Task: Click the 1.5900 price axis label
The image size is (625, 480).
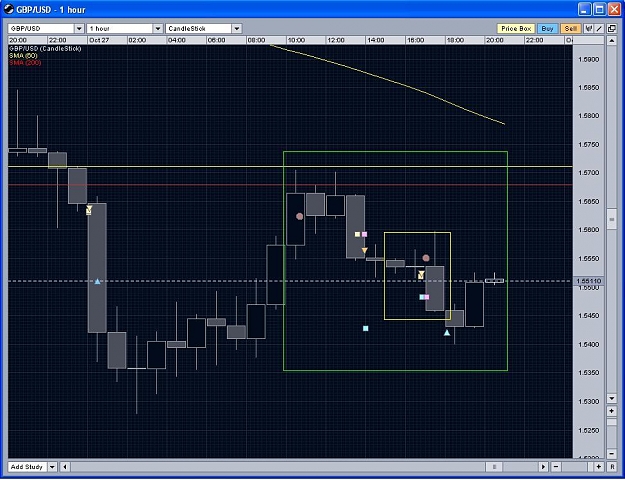Action: pyautogui.click(x=588, y=59)
